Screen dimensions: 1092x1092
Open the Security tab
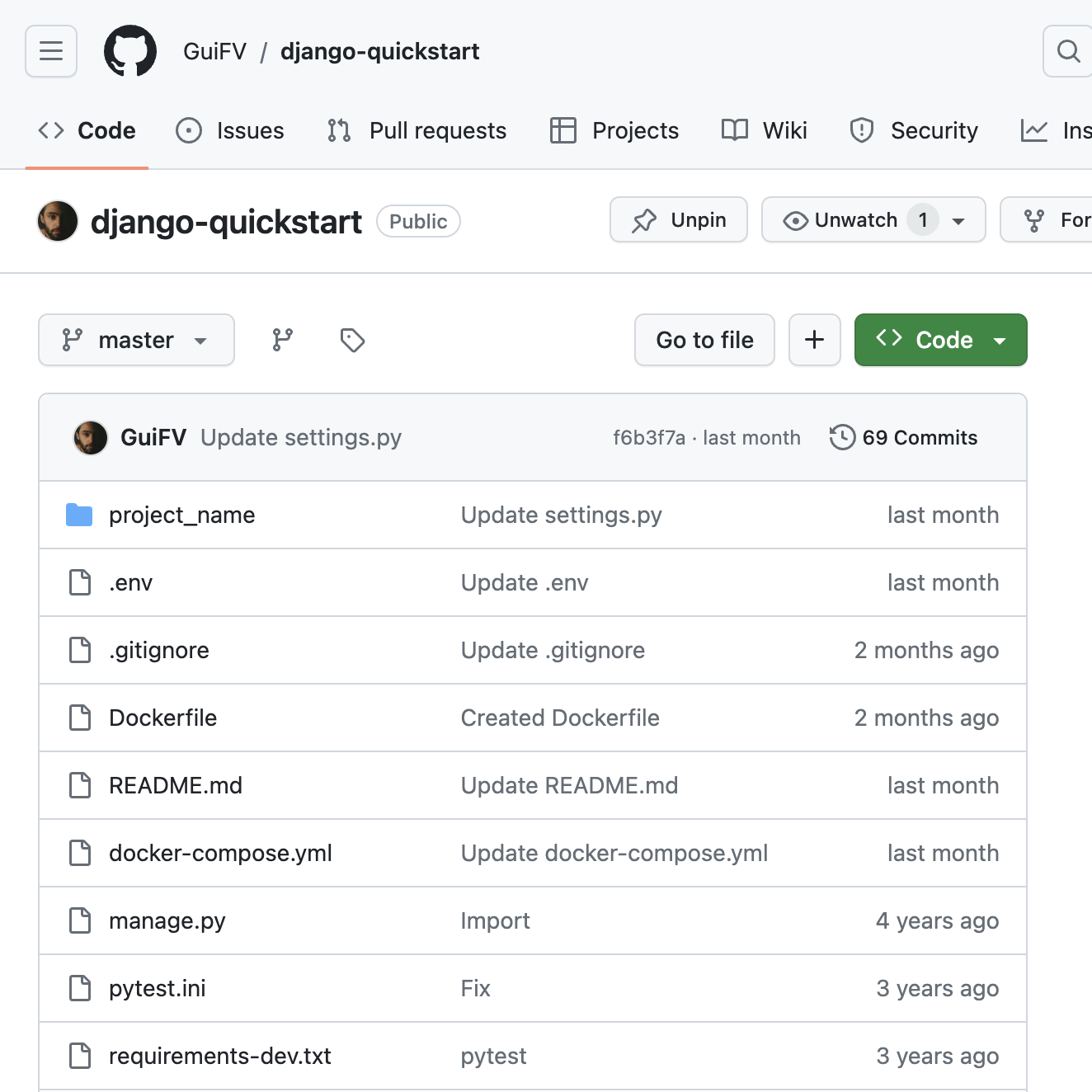click(x=914, y=130)
